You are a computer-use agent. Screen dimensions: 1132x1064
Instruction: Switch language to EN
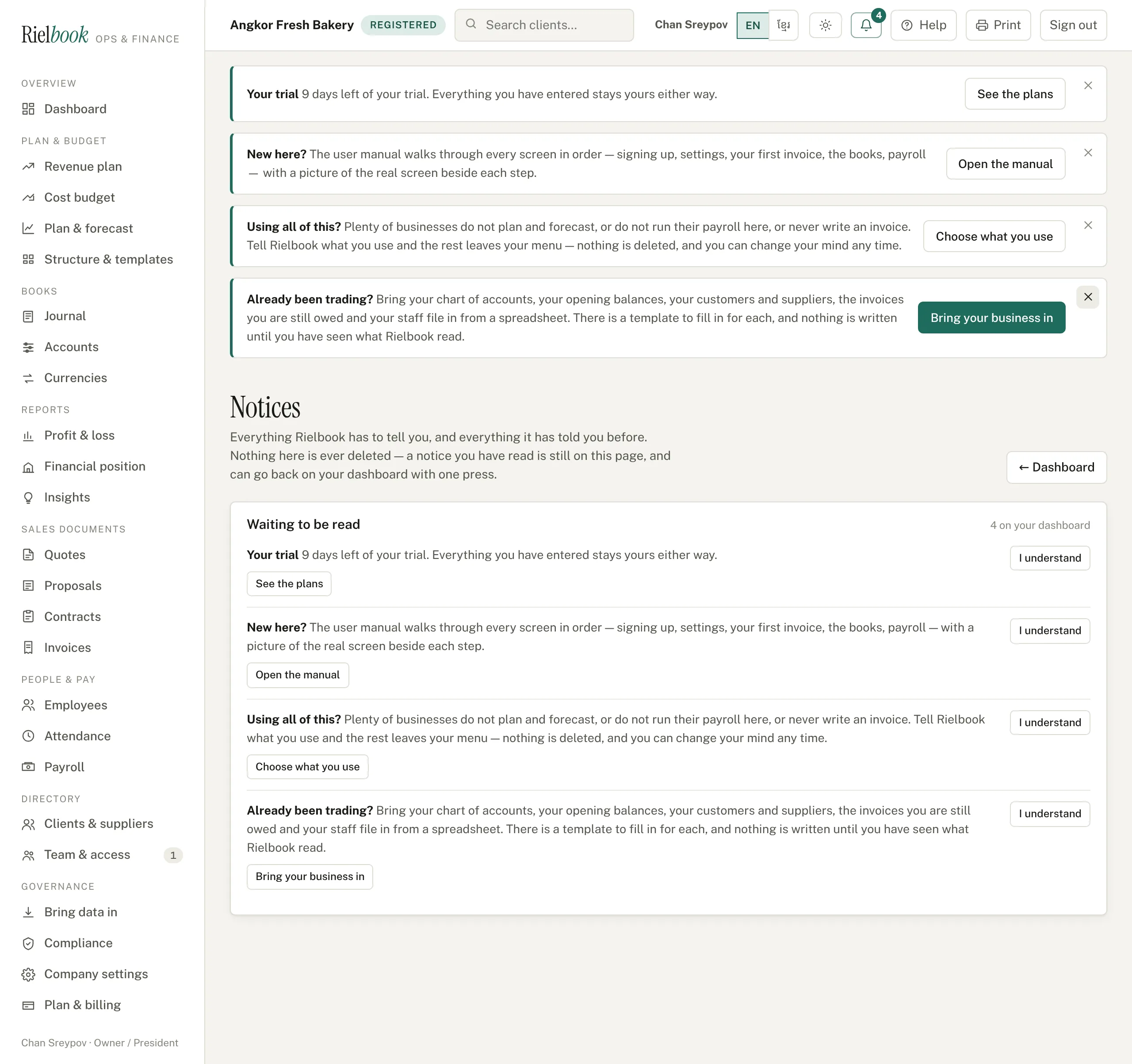752,25
